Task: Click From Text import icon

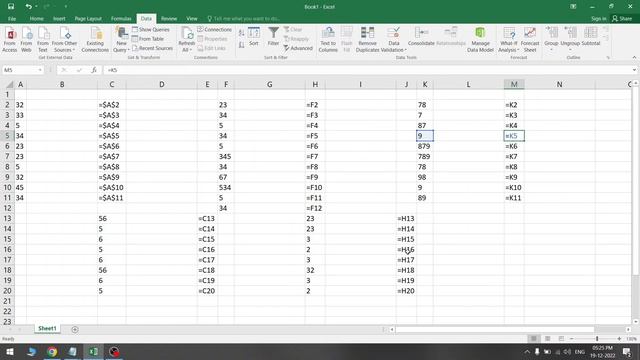Action: [x=43, y=40]
